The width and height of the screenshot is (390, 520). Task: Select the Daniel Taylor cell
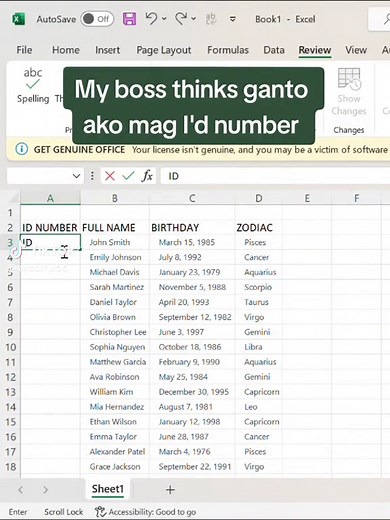click(x=115, y=302)
